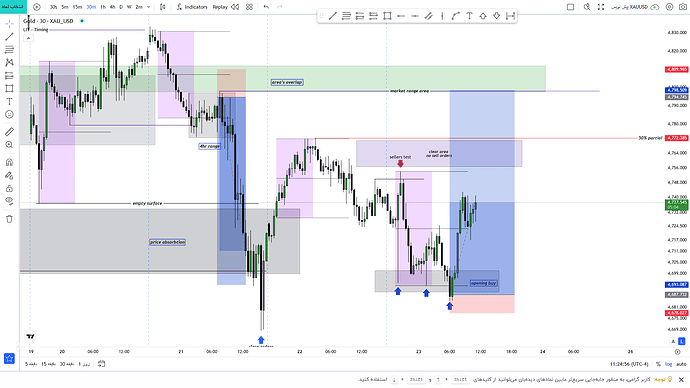
Task: Switch to 1h timeframe
Action: (103, 7)
